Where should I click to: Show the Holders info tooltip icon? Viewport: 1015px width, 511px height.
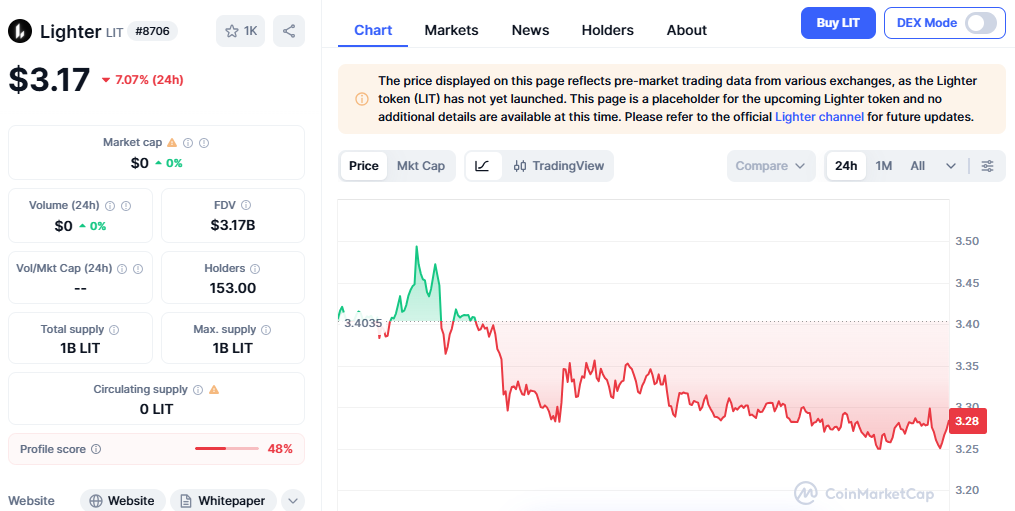(x=255, y=268)
